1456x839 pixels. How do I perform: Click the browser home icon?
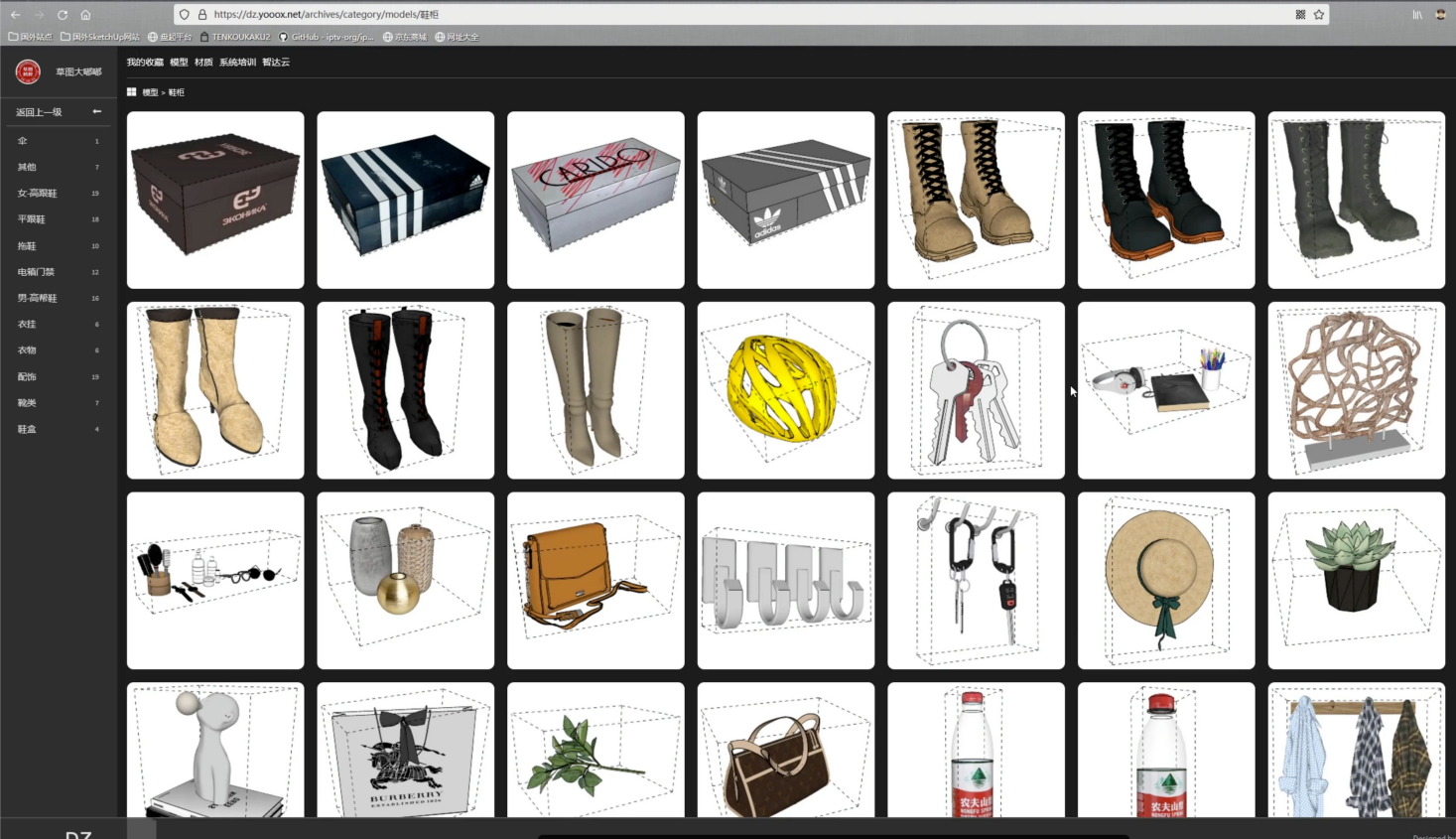pyautogui.click(x=85, y=15)
